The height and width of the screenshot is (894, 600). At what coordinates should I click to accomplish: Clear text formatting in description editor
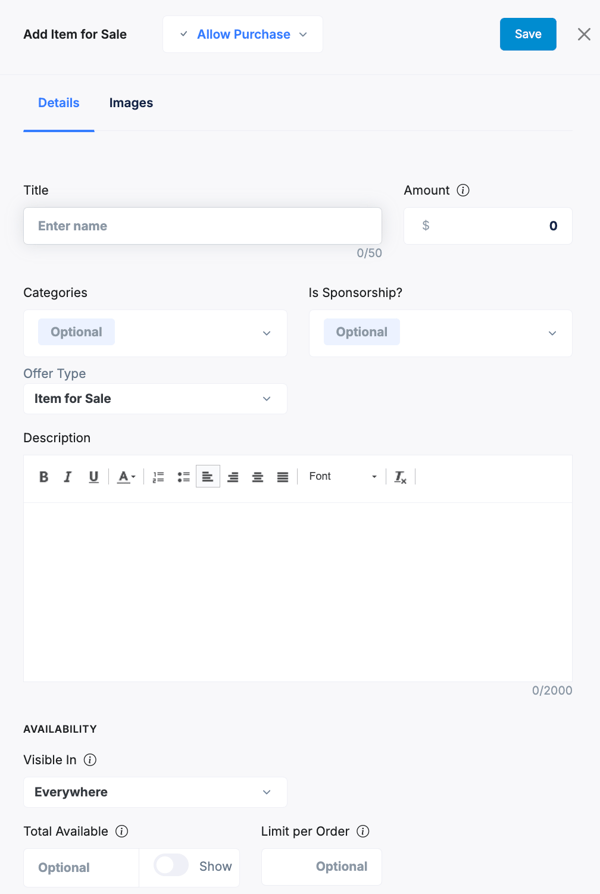(x=400, y=477)
